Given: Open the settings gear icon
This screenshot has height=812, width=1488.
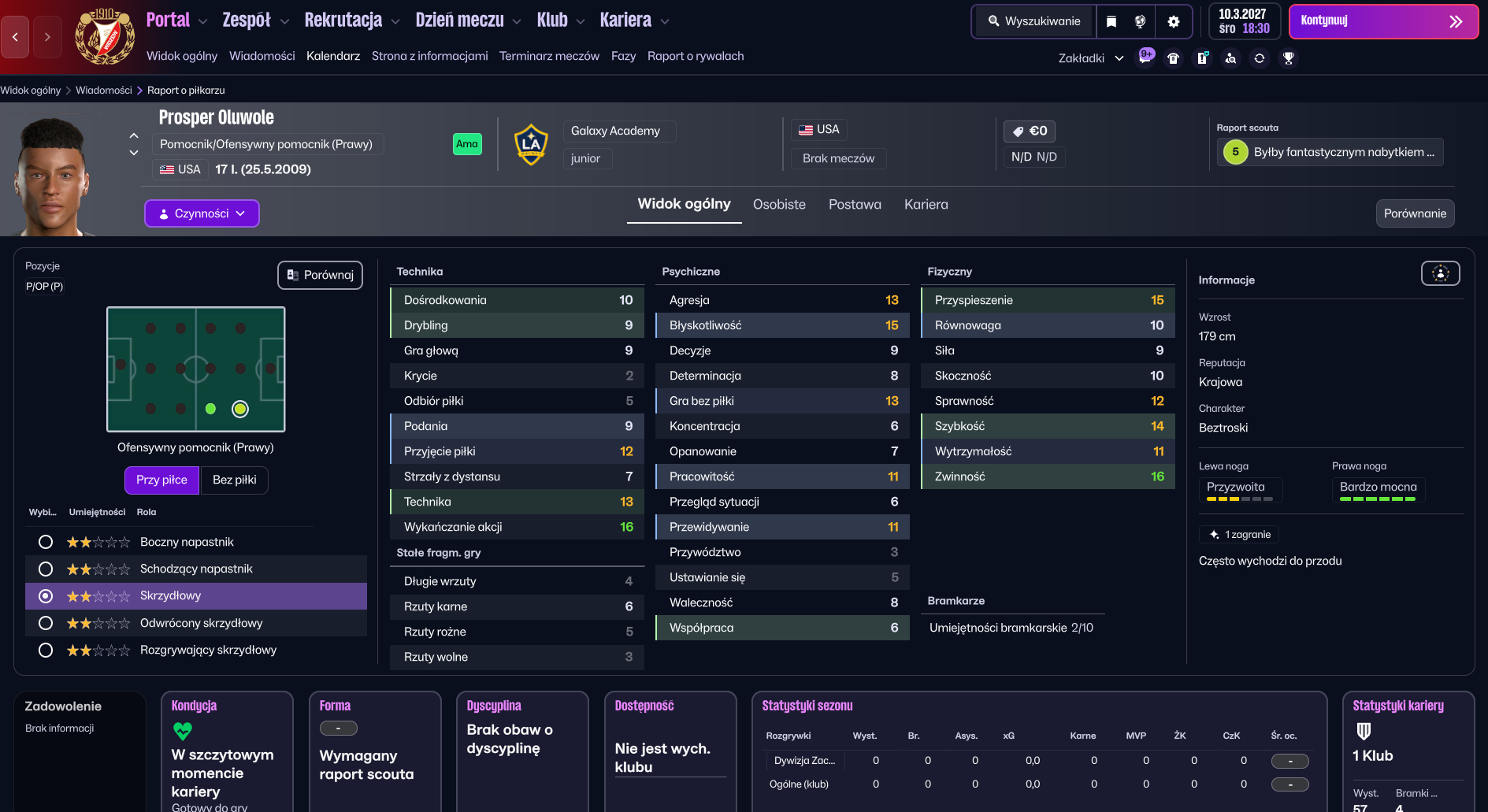Looking at the screenshot, I should (1174, 21).
